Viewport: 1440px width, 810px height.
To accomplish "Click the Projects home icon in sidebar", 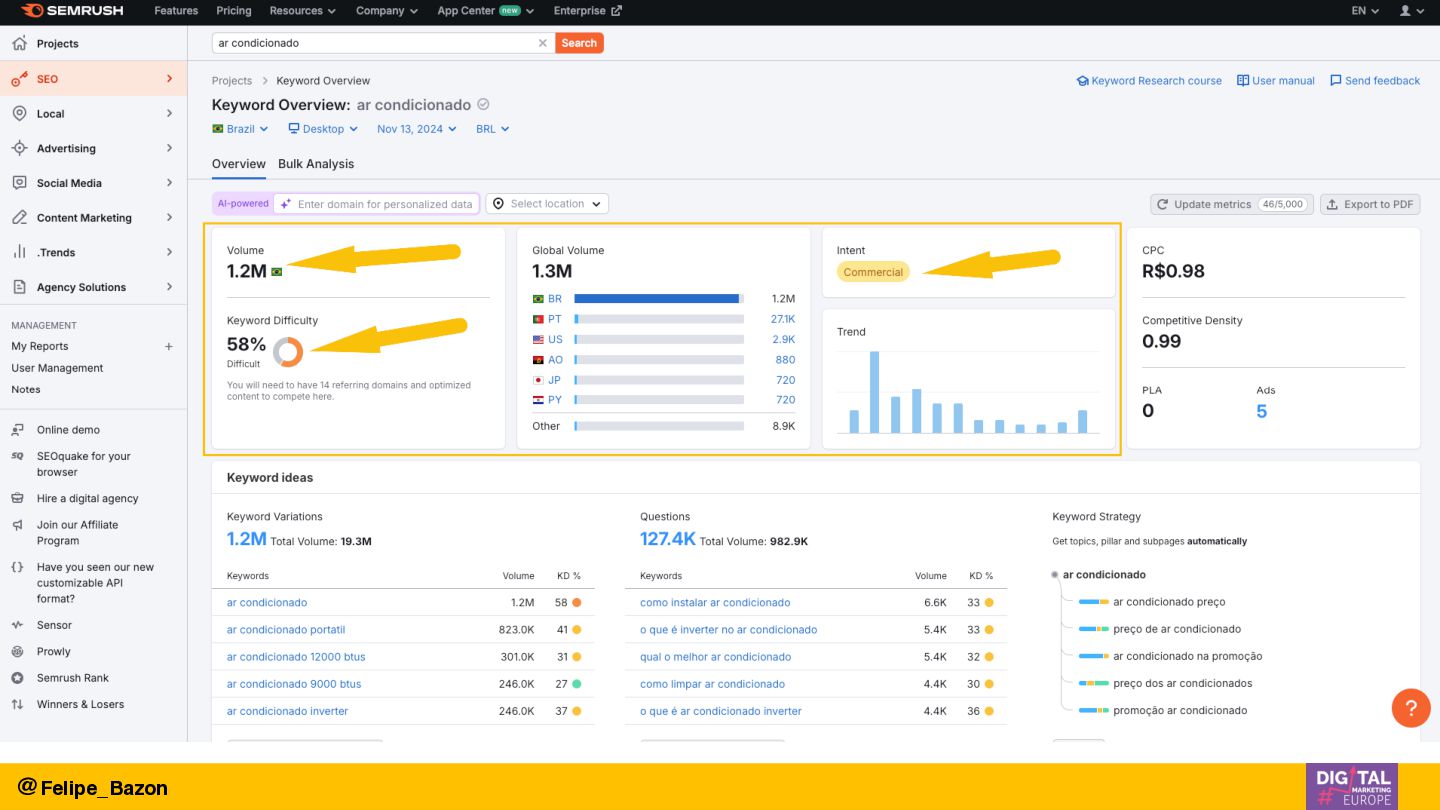I will [x=19, y=43].
